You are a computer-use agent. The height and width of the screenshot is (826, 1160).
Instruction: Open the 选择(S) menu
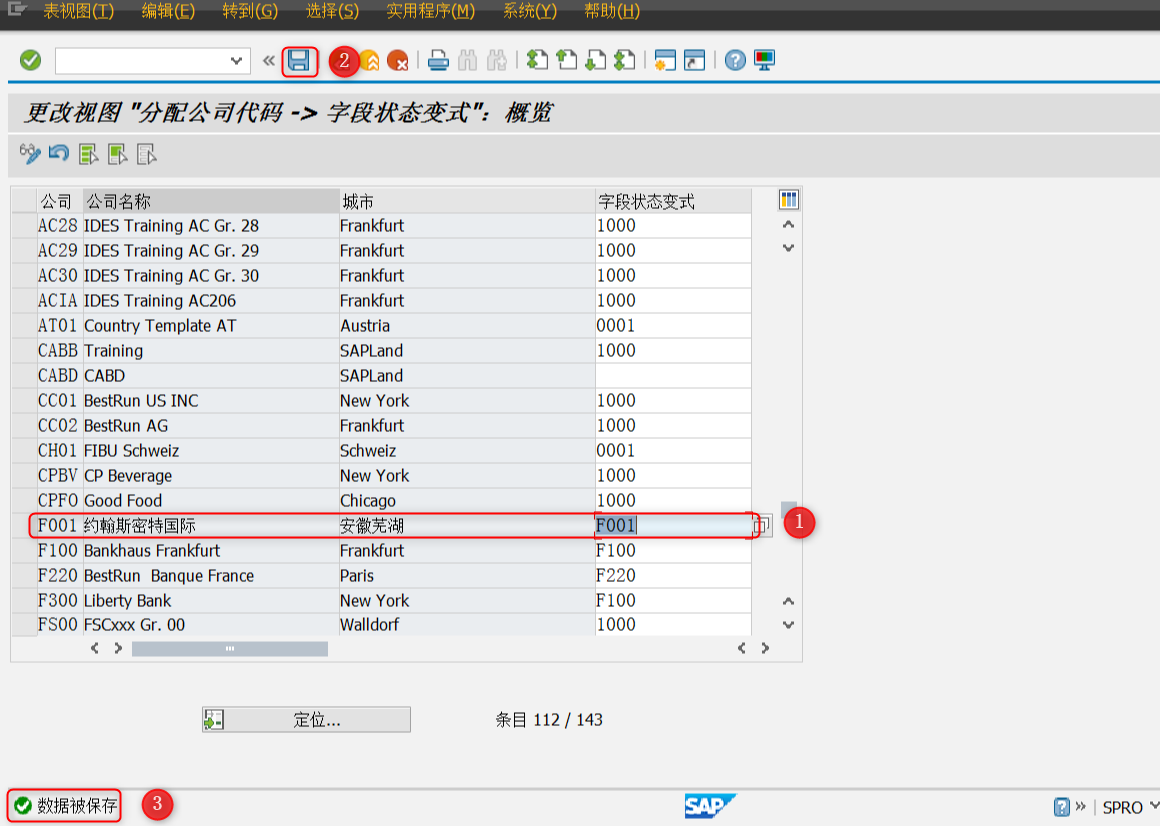pos(332,11)
